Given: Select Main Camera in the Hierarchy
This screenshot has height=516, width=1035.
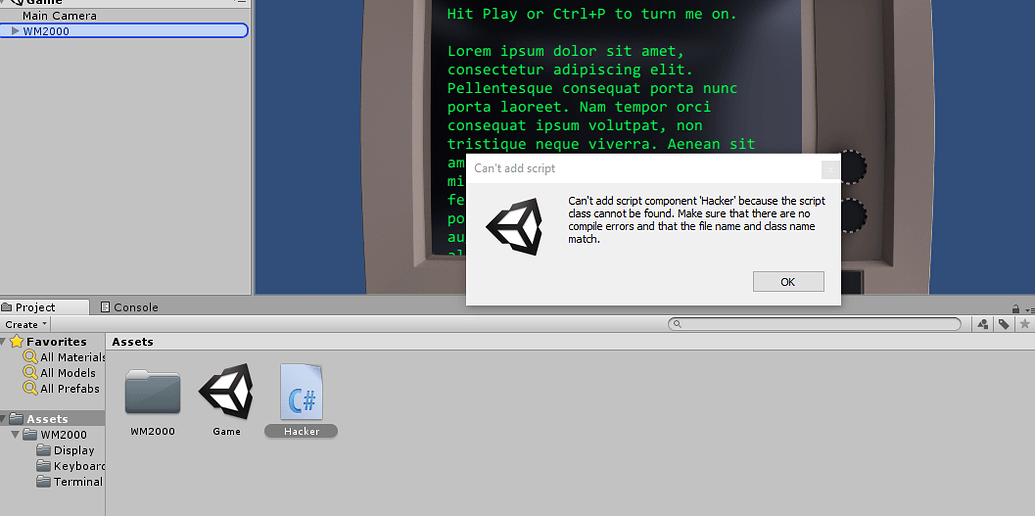Looking at the screenshot, I should pos(59,16).
